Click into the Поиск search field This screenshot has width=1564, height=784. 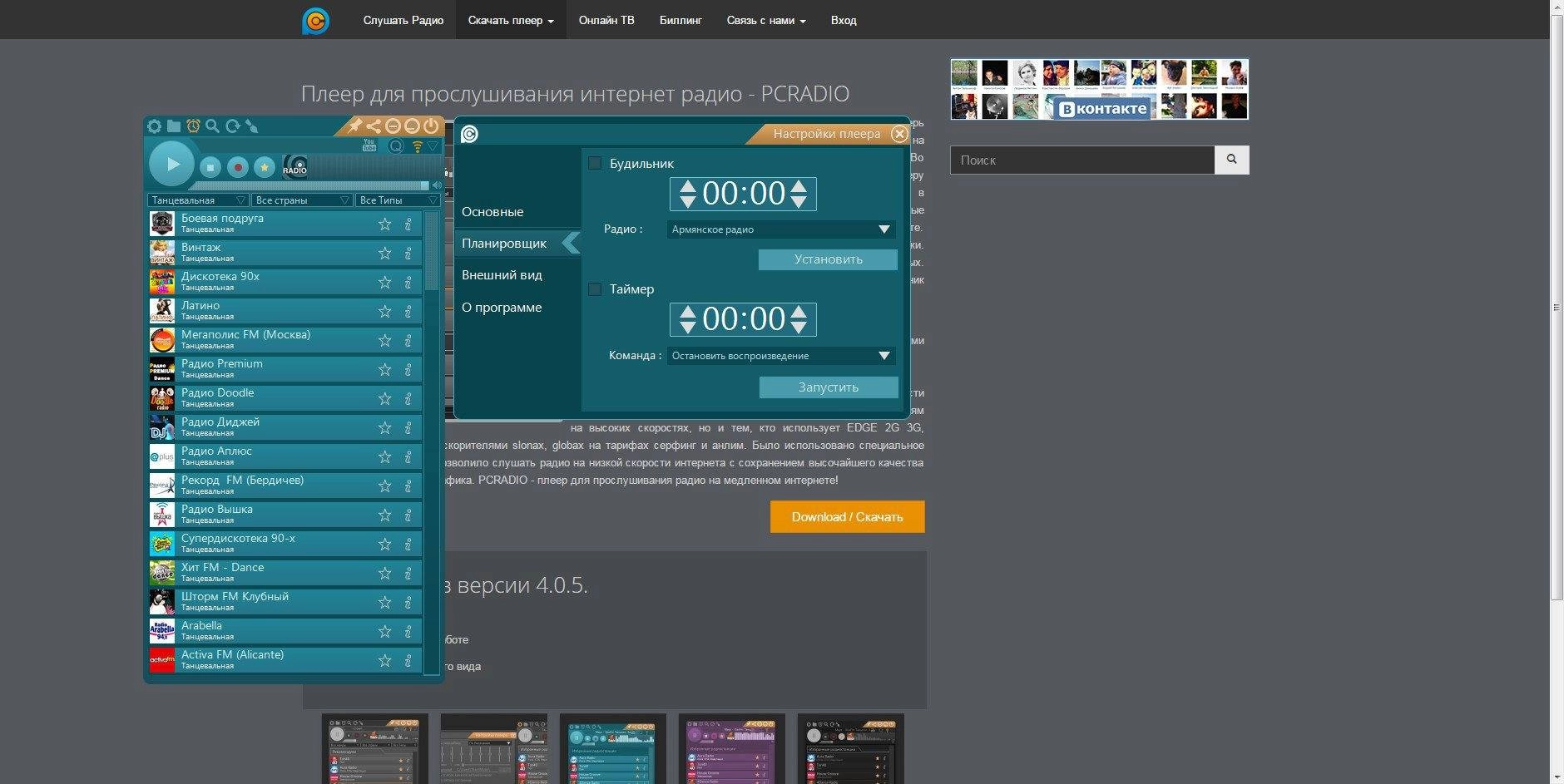point(1082,160)
